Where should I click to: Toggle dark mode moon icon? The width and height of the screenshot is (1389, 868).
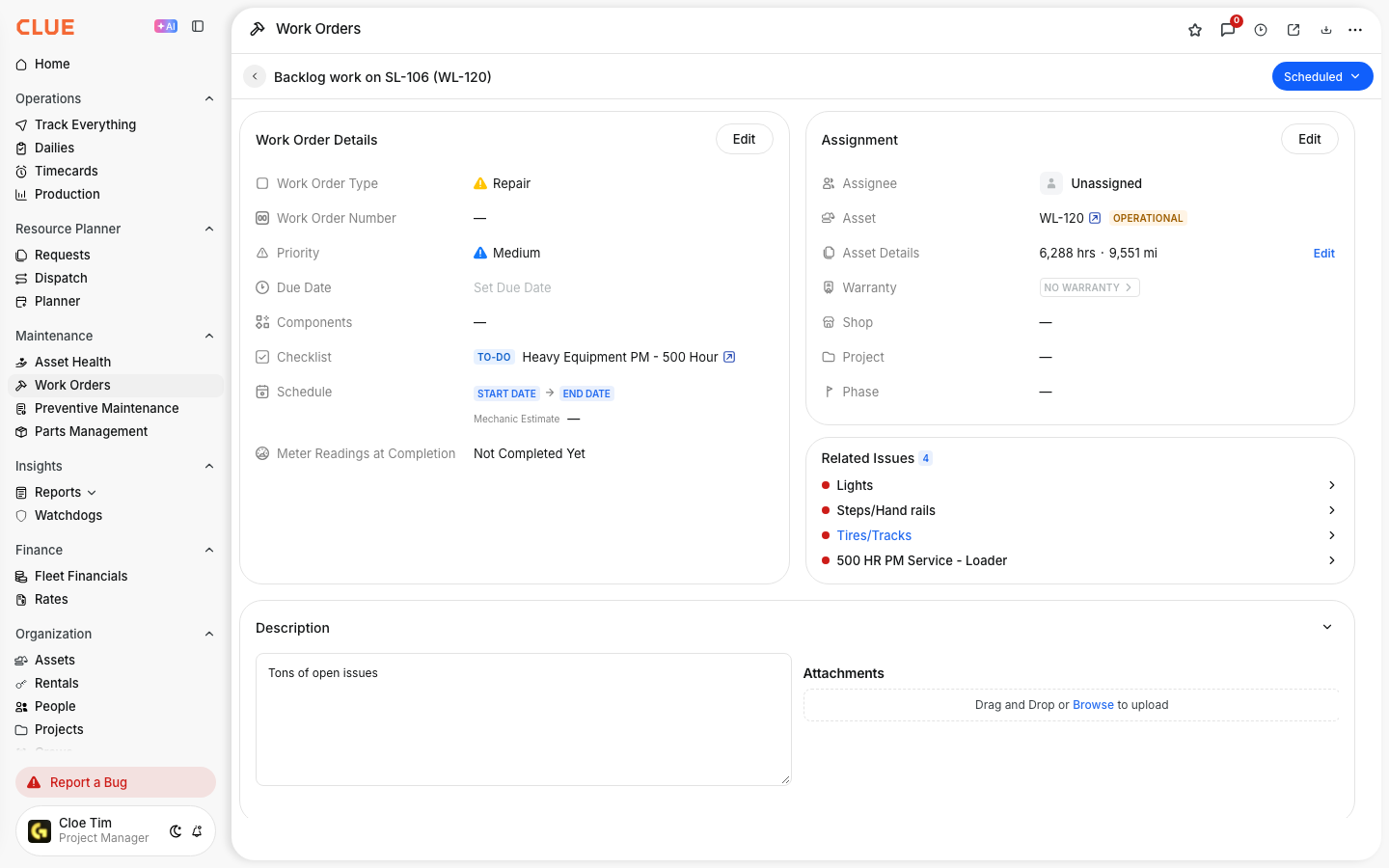point(176,831)
